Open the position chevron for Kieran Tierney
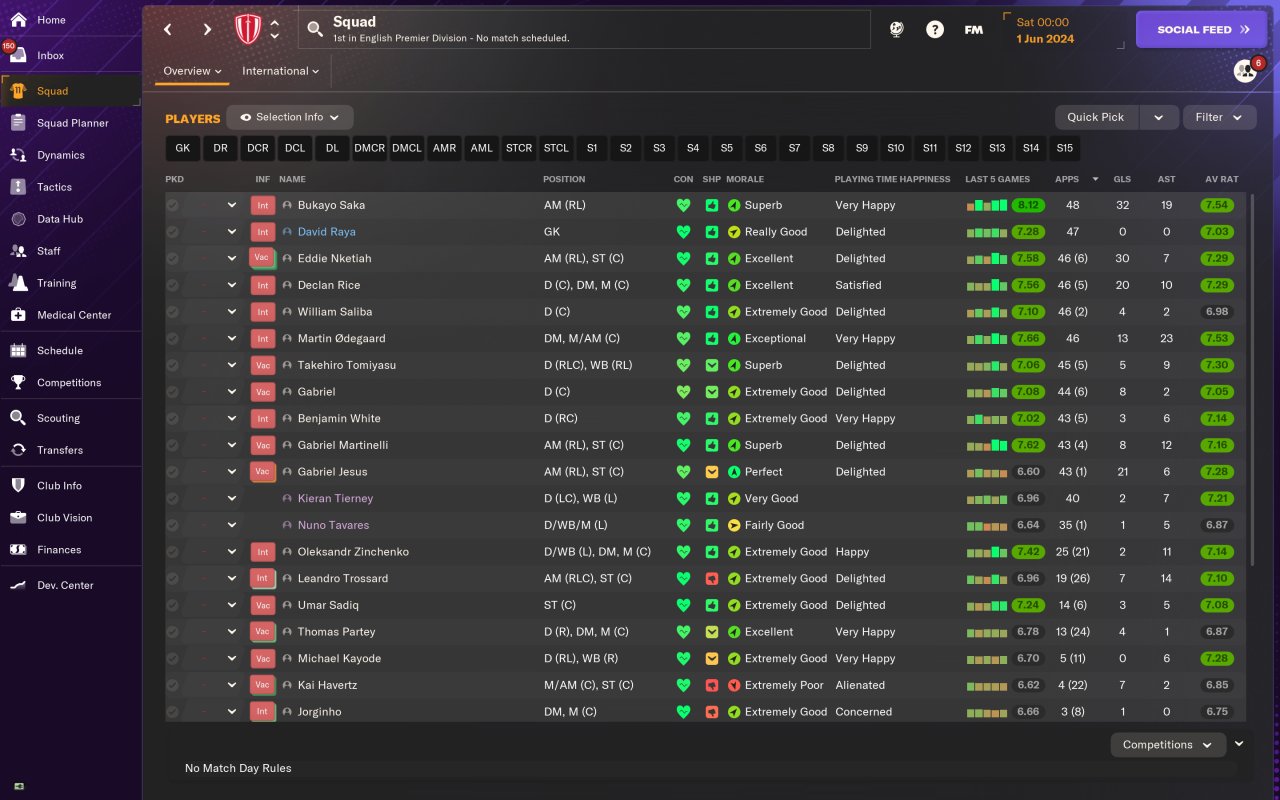This screenshot has height=800, width=1280. [x=231, y=498]
